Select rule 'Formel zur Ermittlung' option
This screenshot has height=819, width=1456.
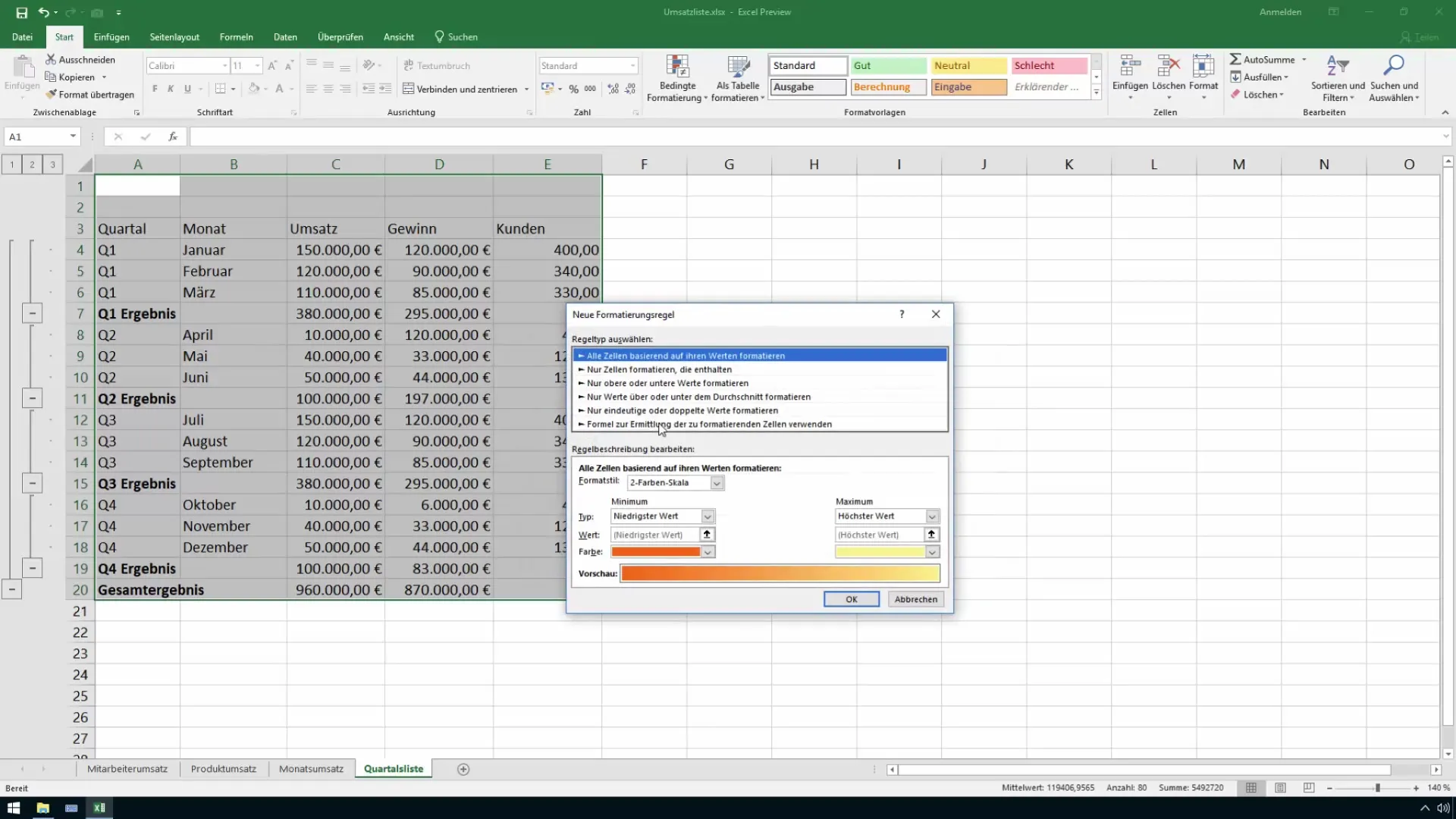click(x=760, y=424)
